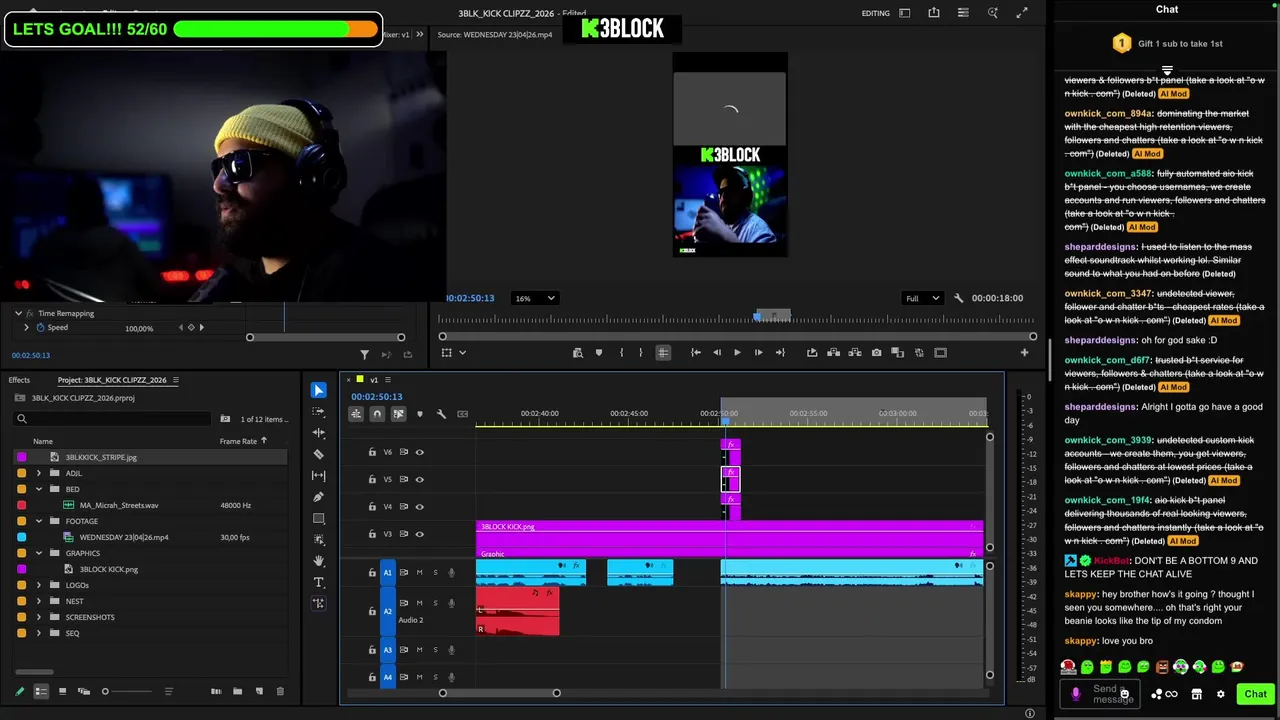Image resolution: width=1280 pixels, height=720 pixels.
Task: Add a marker in Program monitor
Action: coord(598,352)
